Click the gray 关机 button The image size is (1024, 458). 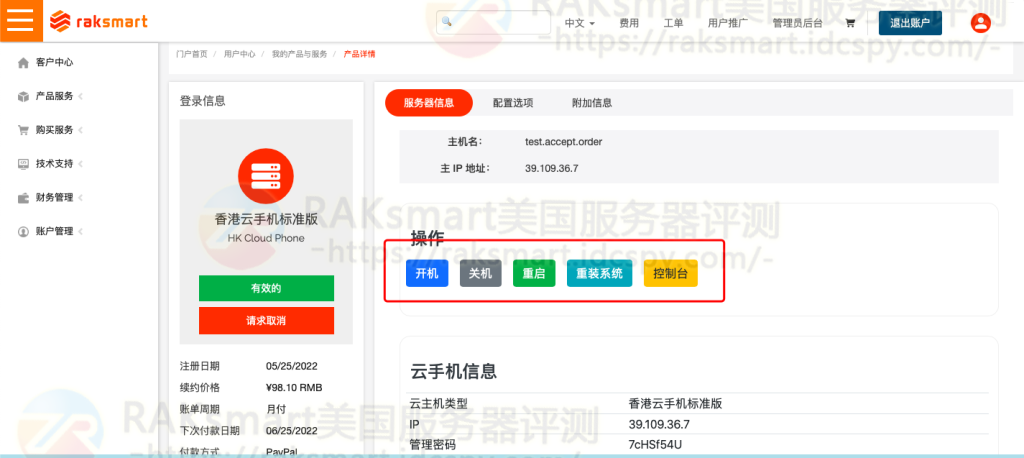pos(481,273)
